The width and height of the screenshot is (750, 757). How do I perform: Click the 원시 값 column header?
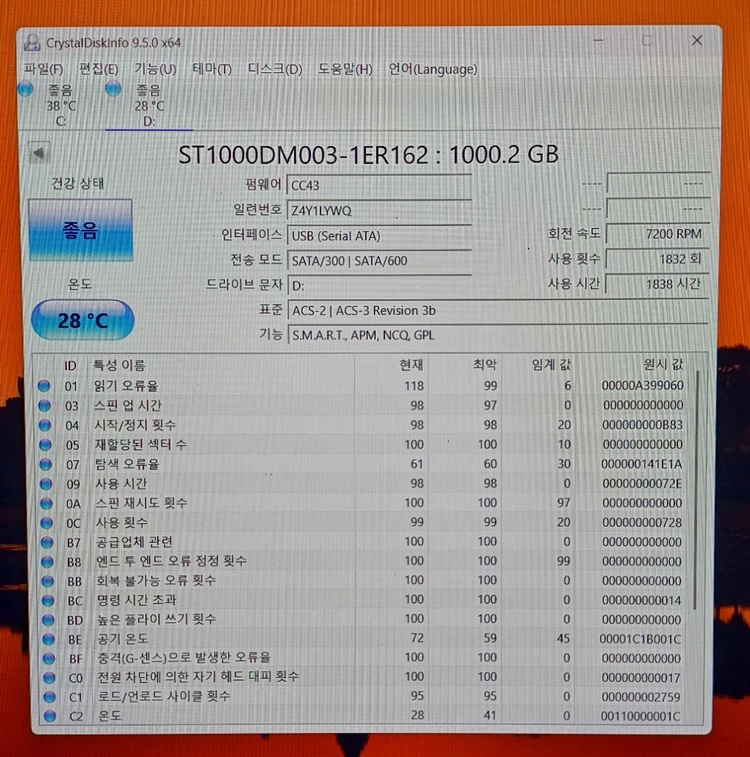click(663, 364)
